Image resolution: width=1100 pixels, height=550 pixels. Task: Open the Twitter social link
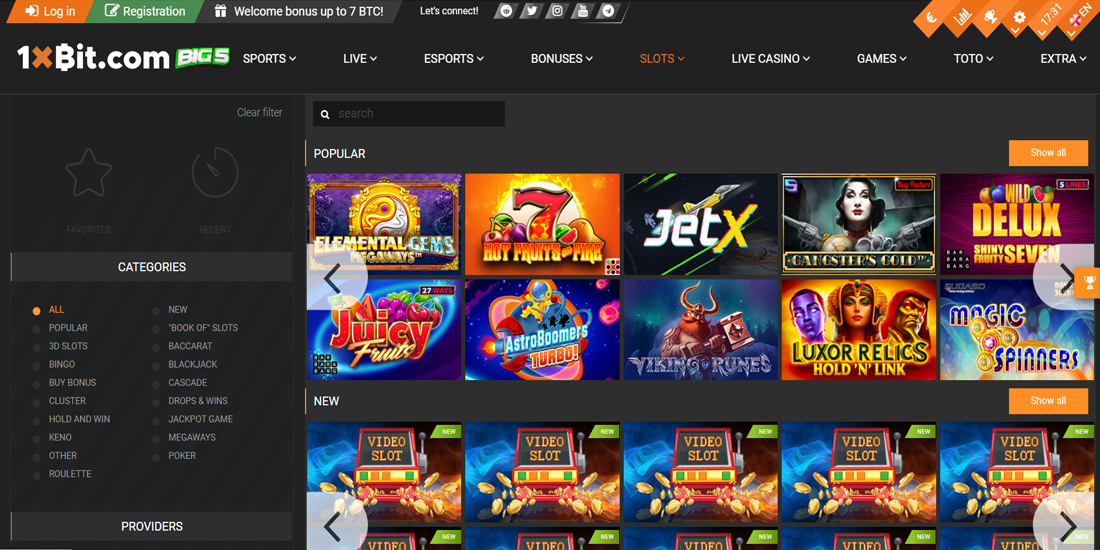[531, 11]
